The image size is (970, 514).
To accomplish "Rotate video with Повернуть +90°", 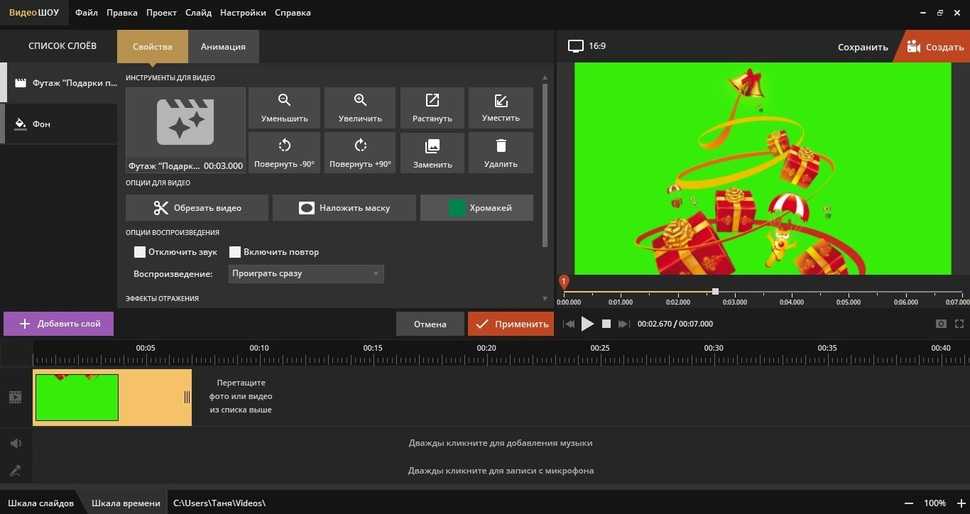I will (360, 153).
